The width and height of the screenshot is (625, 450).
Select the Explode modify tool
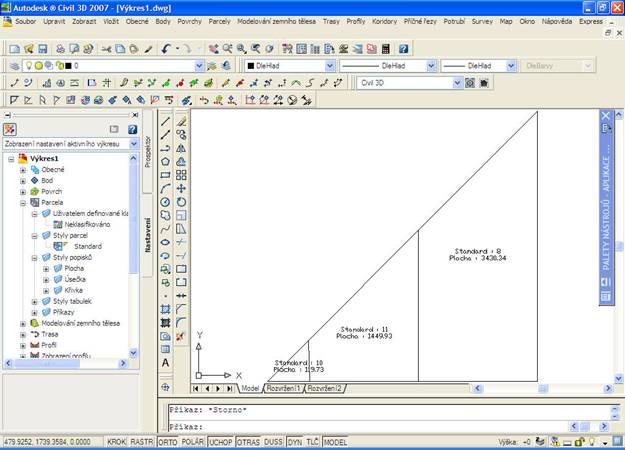coord(181,336)
